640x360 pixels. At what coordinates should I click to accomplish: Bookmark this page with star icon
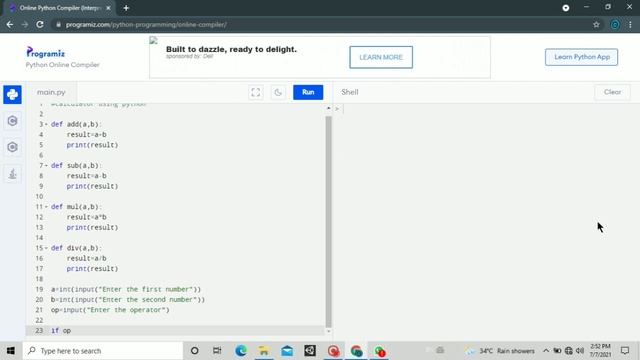coord(596,24)
